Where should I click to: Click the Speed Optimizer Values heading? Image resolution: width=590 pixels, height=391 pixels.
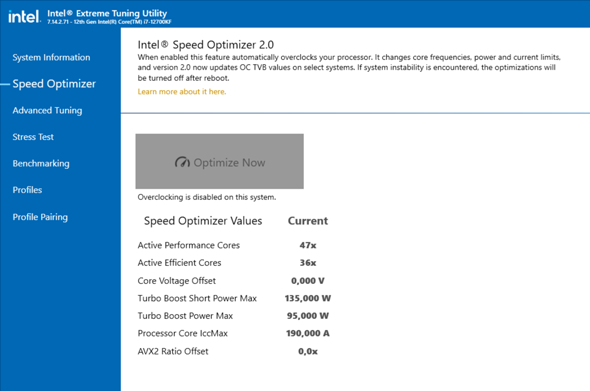[x=203, y=221]
